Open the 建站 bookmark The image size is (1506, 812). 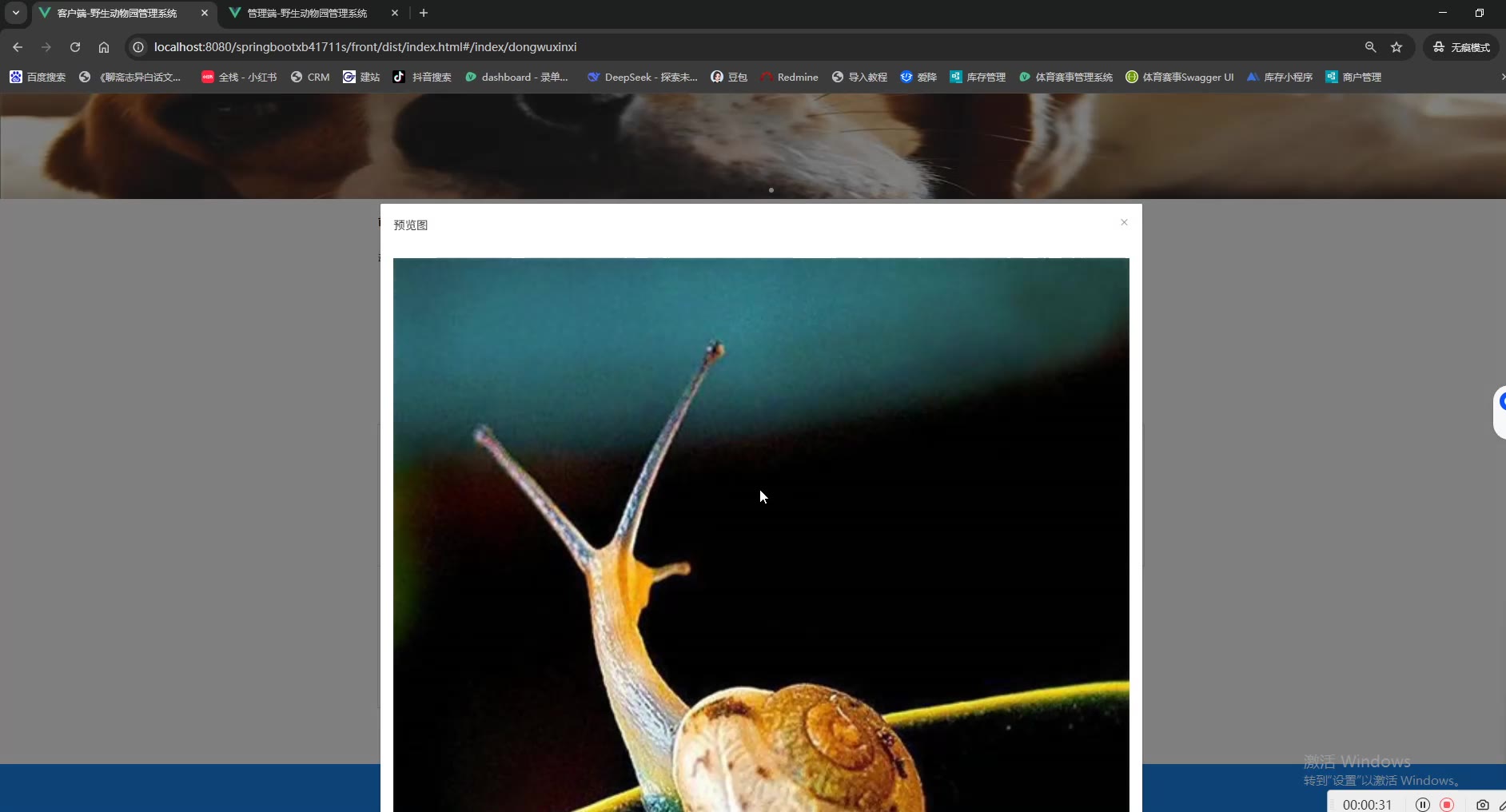coord(361,77)
